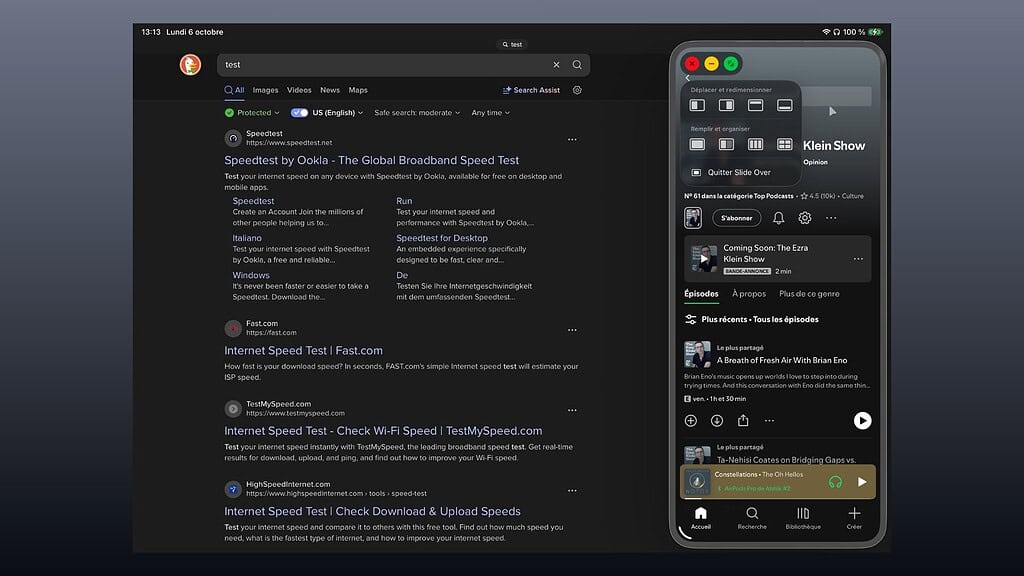Tile window to right half in Déplacer section

[x=726, y=105]
